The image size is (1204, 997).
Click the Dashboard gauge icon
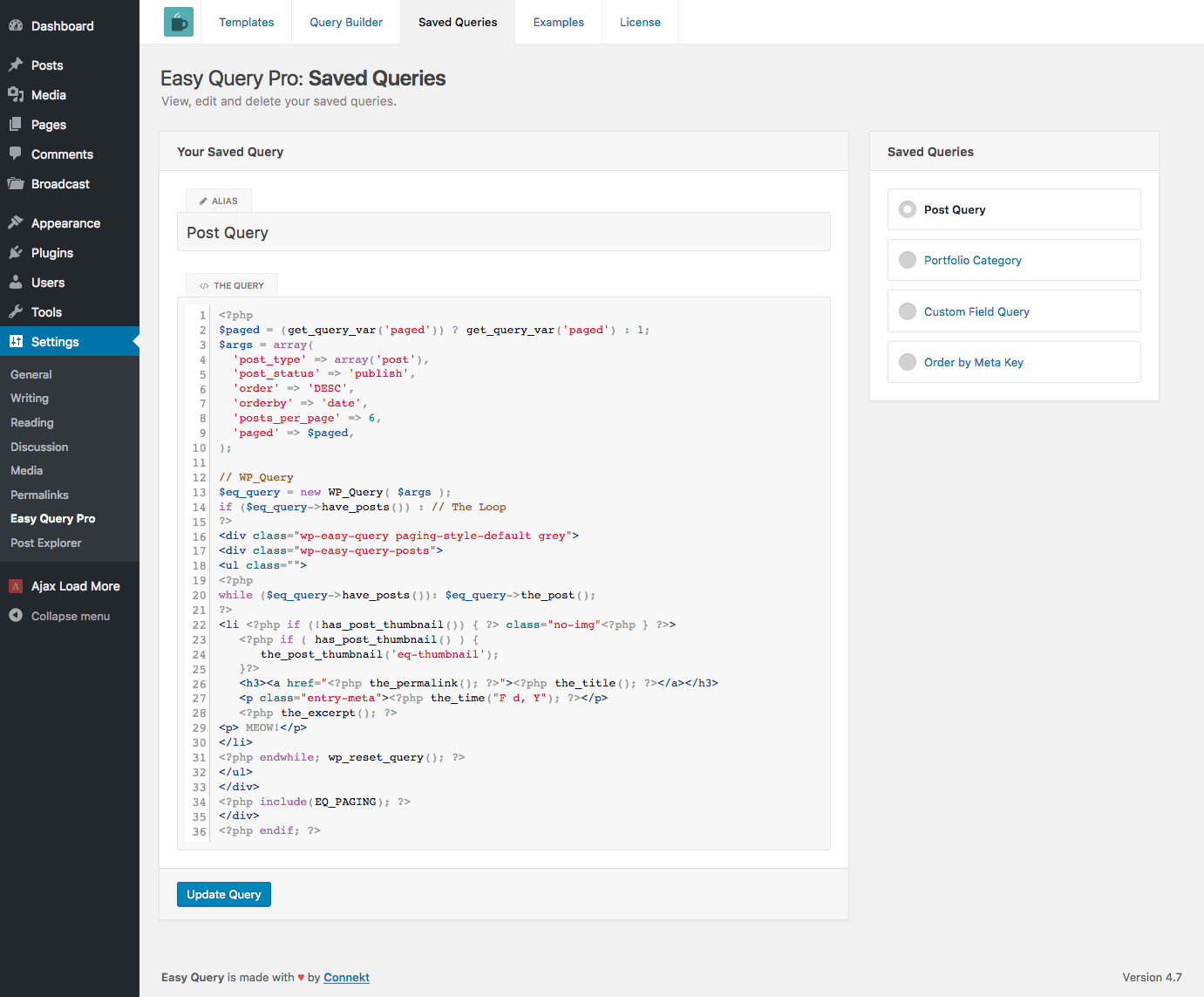click(16, 26)
